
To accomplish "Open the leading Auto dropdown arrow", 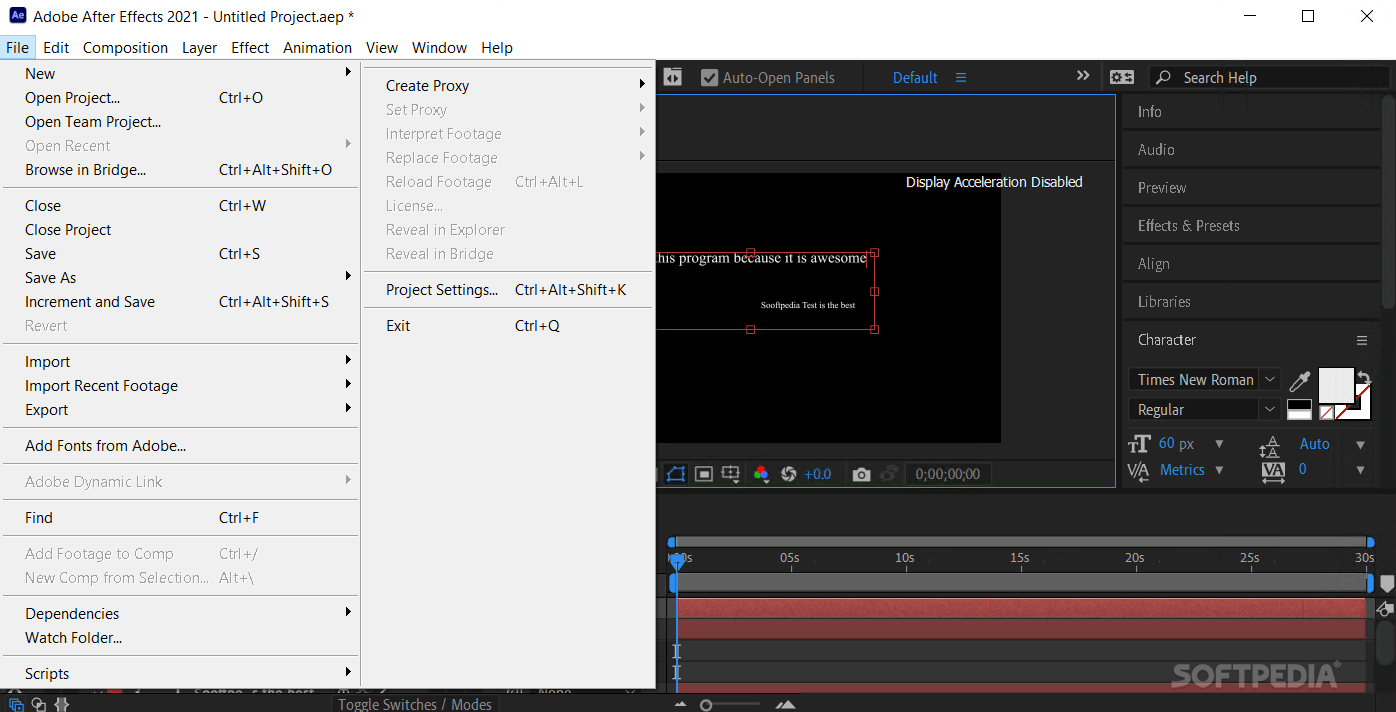I will point(1360,444).
